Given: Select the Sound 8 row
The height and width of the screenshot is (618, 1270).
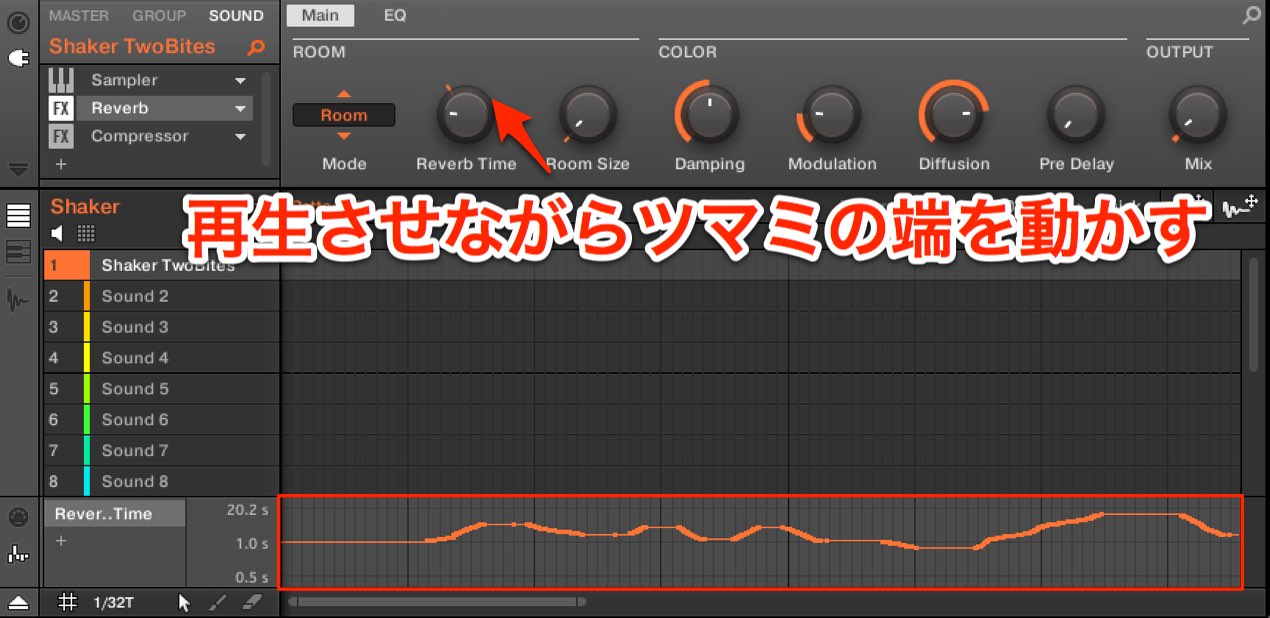Looking at the screenshot, I should (162, 481).
